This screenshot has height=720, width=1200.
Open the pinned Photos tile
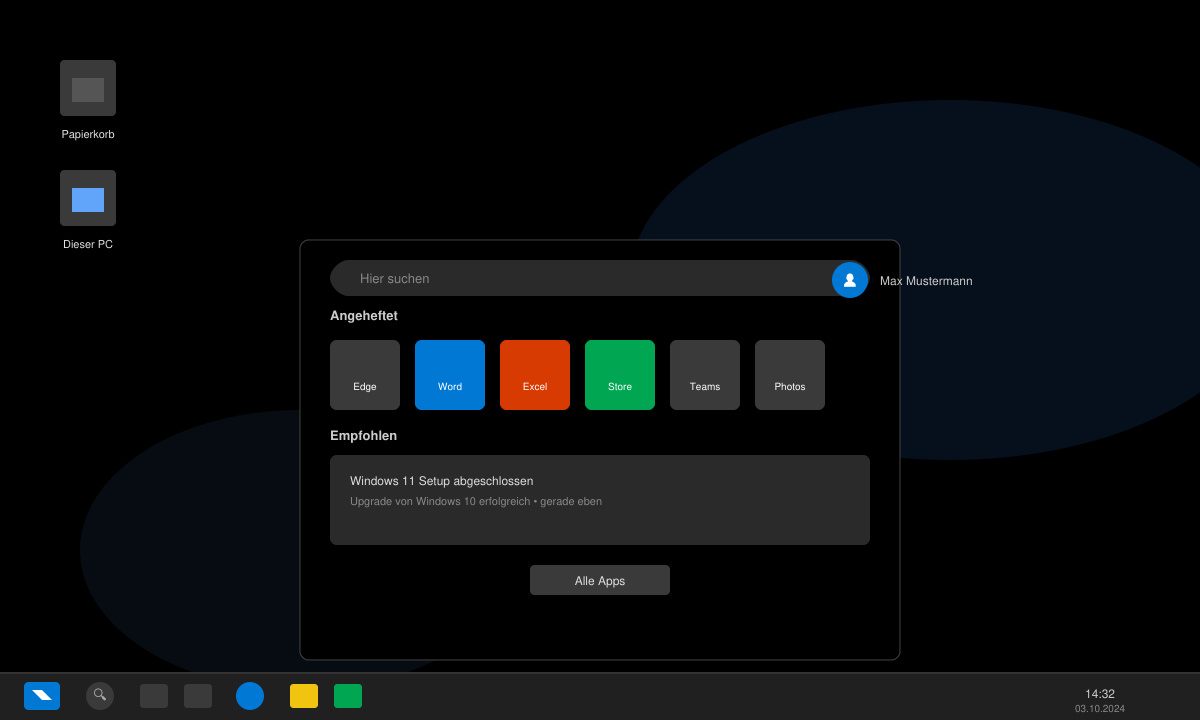(790, 375)
